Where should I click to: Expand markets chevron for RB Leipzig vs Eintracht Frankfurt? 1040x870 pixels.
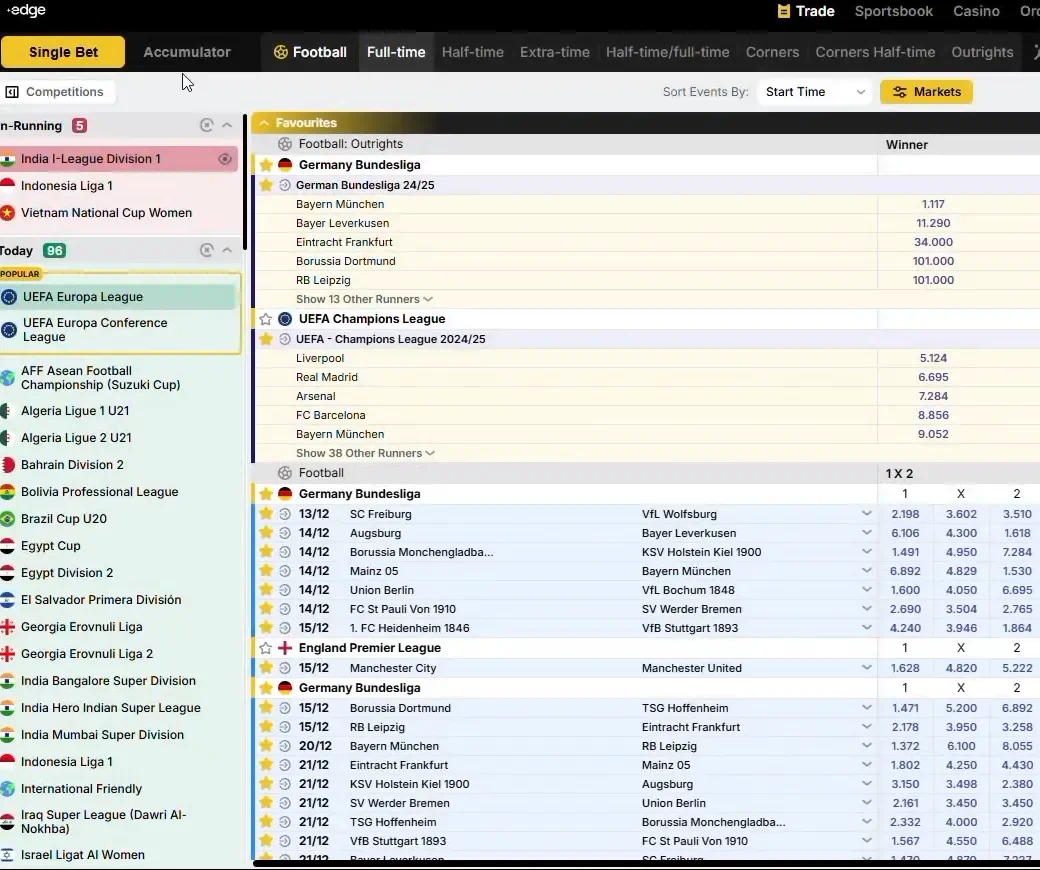pos(866,726)
